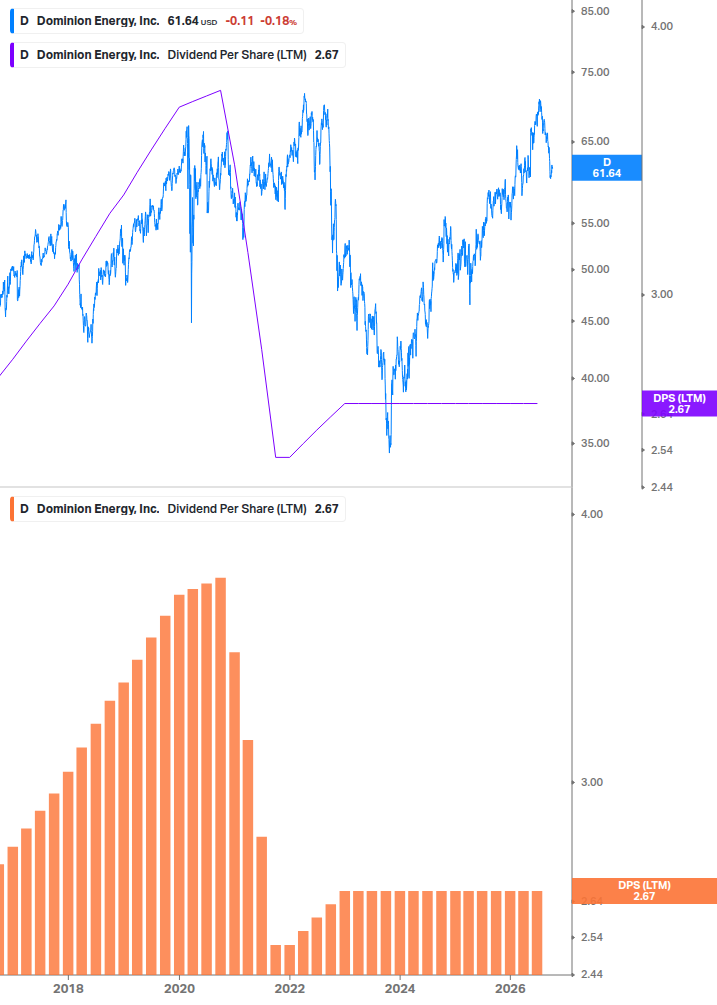717x1005 pixels.
Task: Click the purple color bar of DPS legend
Action: coord(12,55)
